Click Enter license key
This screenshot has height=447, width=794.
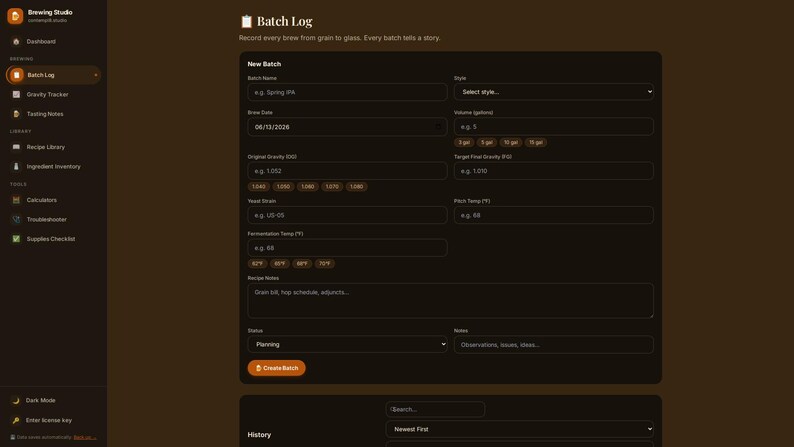pyautogui.click(x=53, y=420)
